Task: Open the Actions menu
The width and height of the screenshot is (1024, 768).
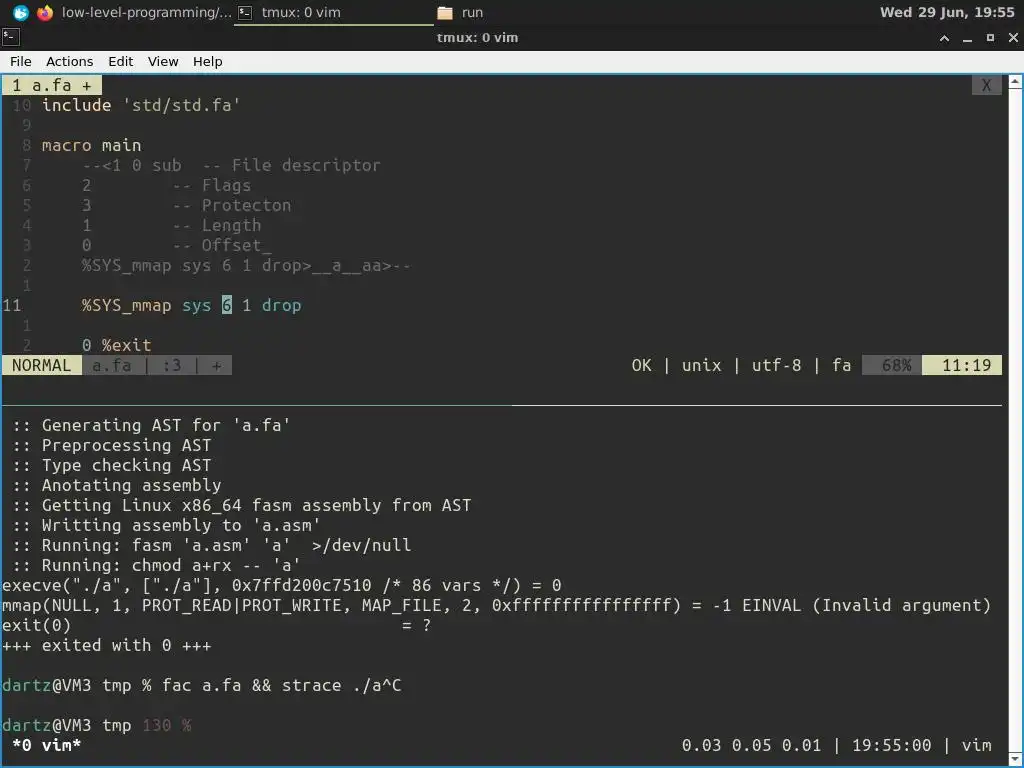Action: point(69,61)
